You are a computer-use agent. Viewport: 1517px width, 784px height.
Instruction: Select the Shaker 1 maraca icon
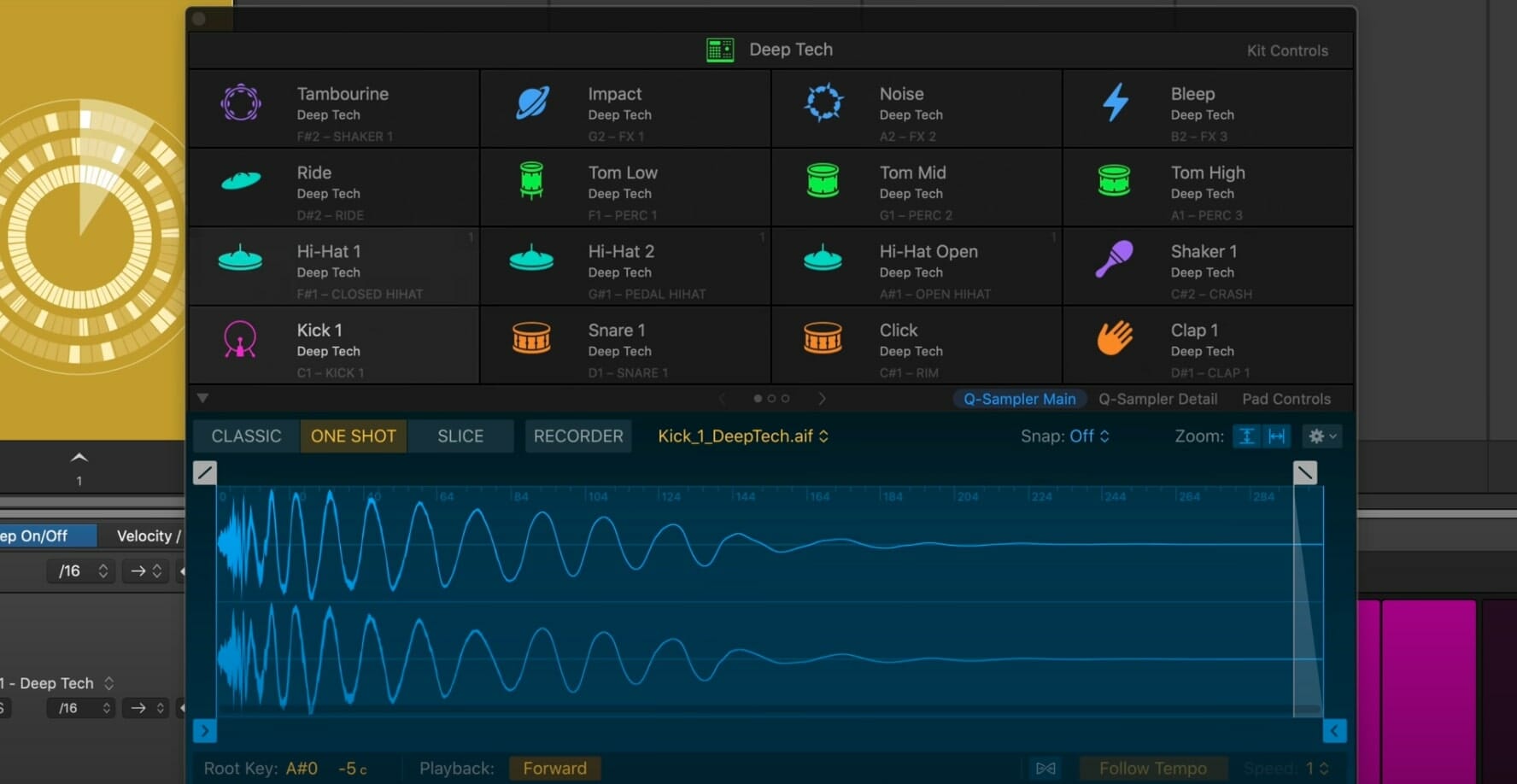pyautogui.click(x=1114, y=260)
